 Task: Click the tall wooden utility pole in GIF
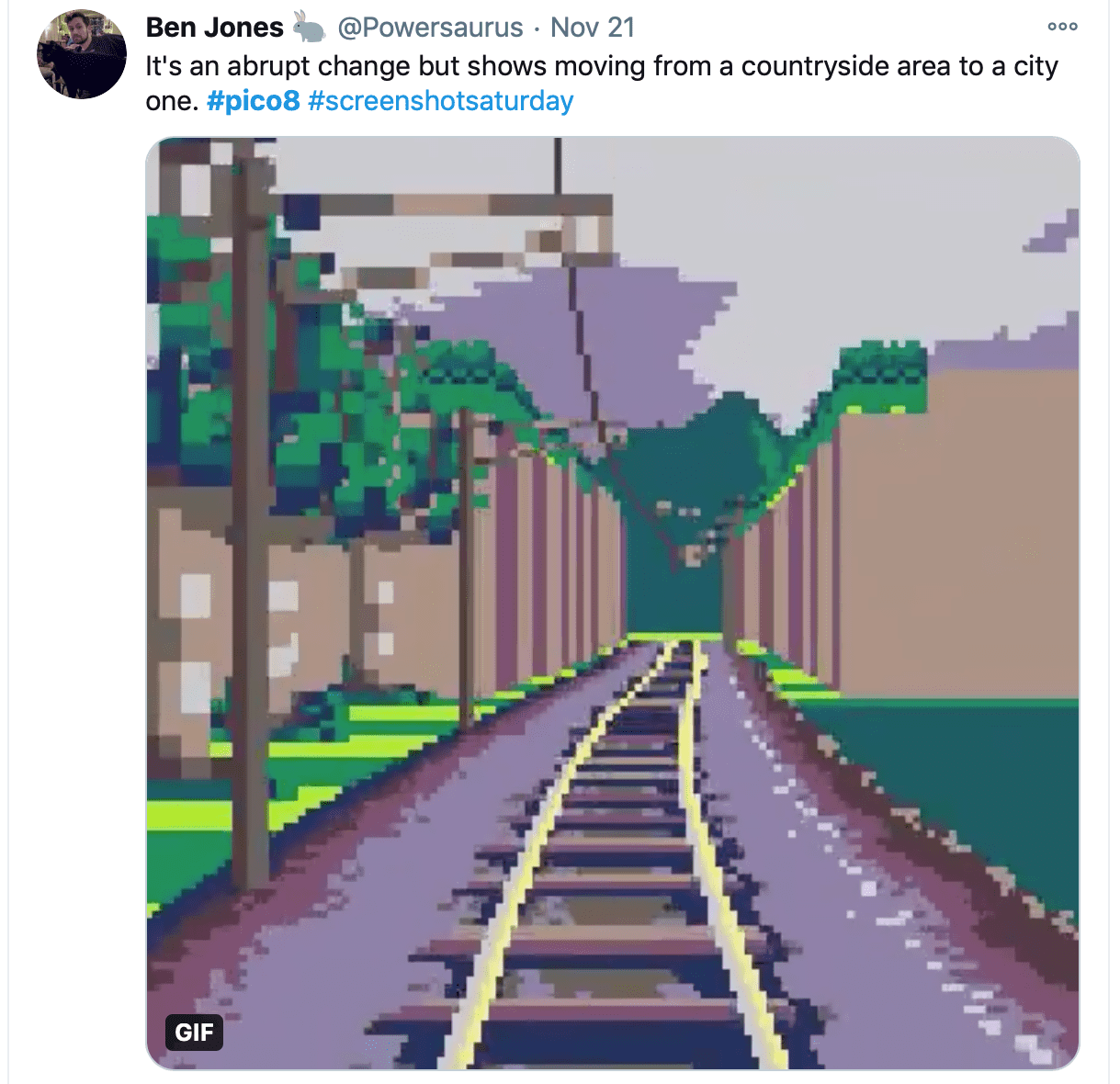click(x=250, y=514)
